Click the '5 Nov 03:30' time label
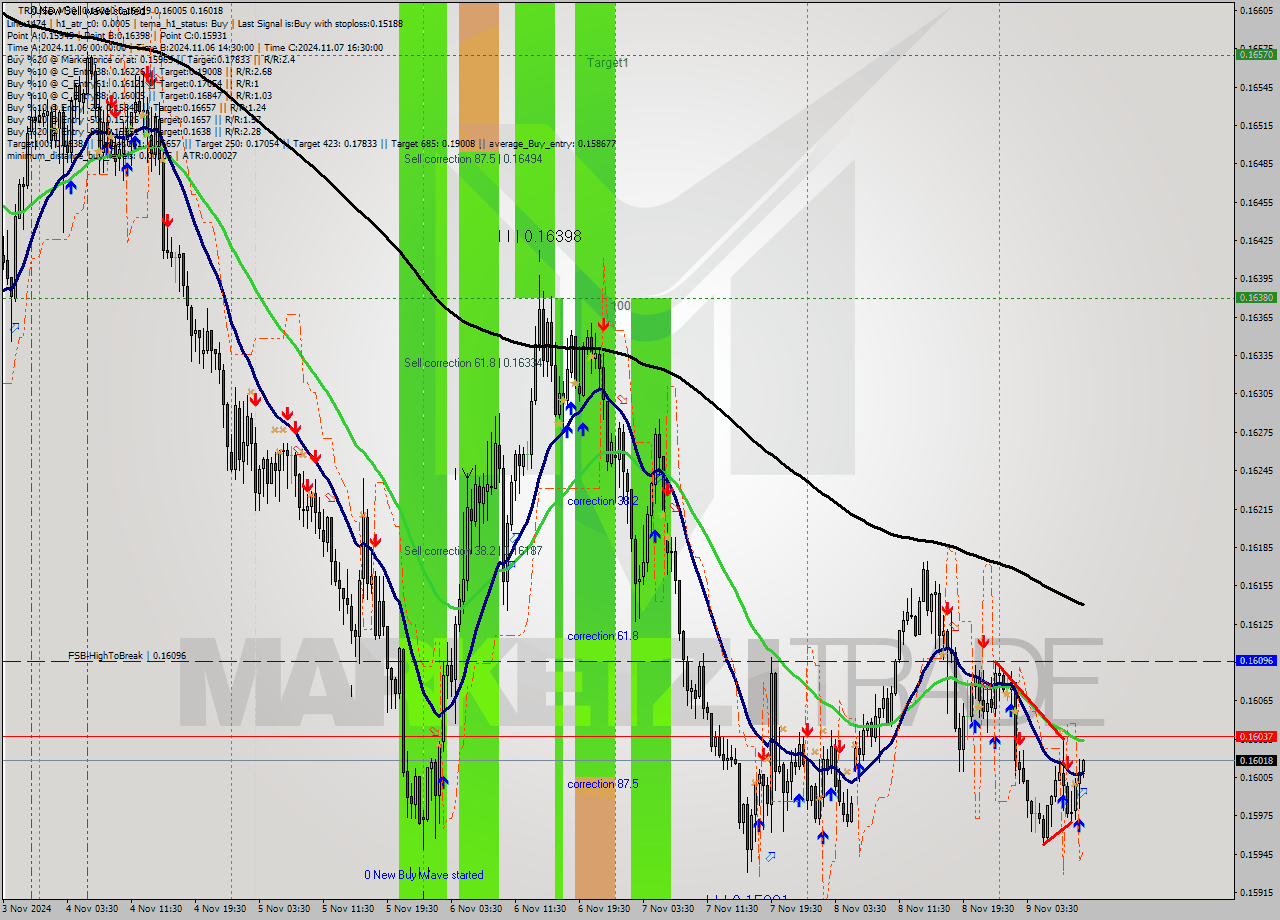The height and width of the screenshot is (920, 1280). [284, 909]
